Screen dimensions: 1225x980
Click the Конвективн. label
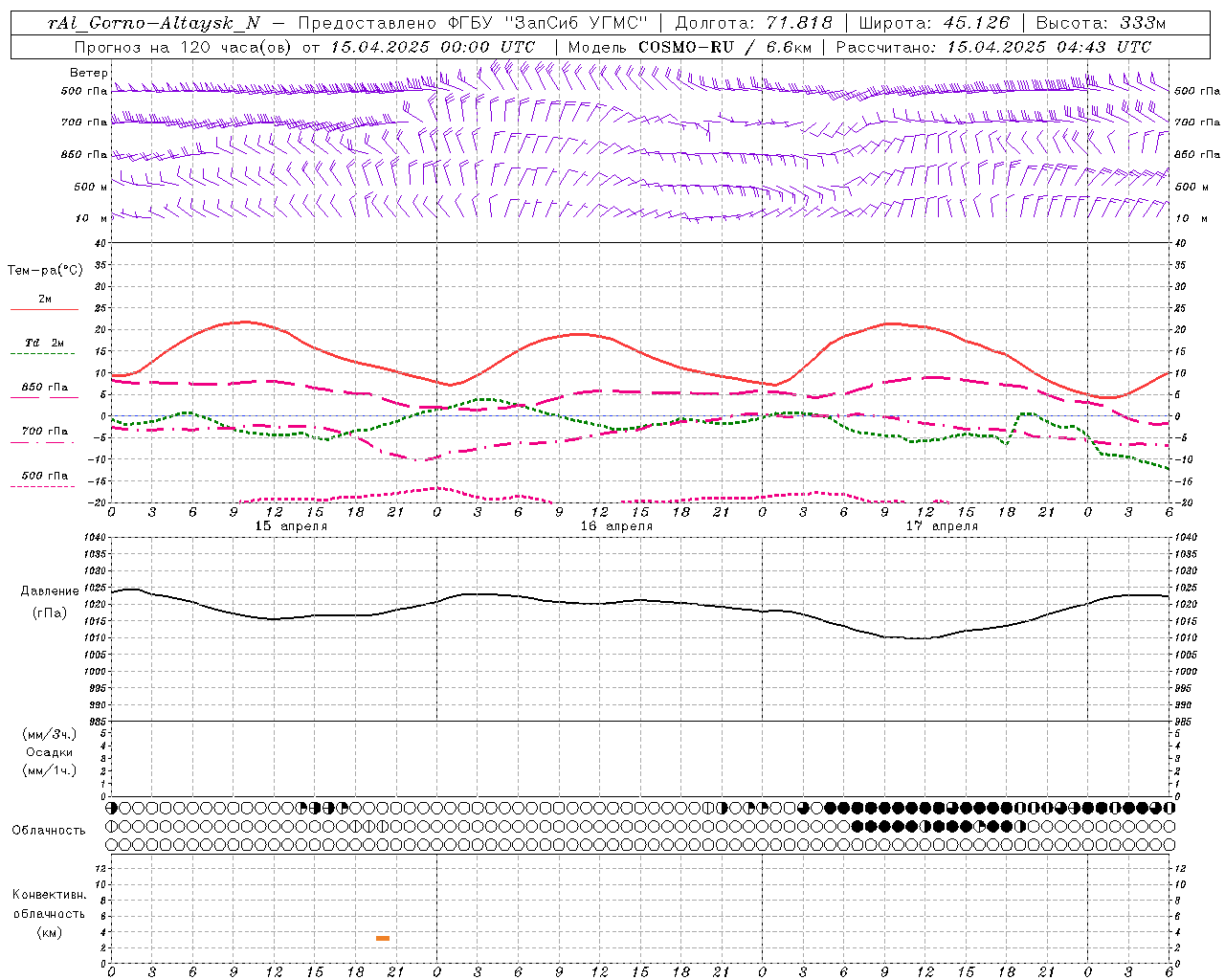point(49,895)
